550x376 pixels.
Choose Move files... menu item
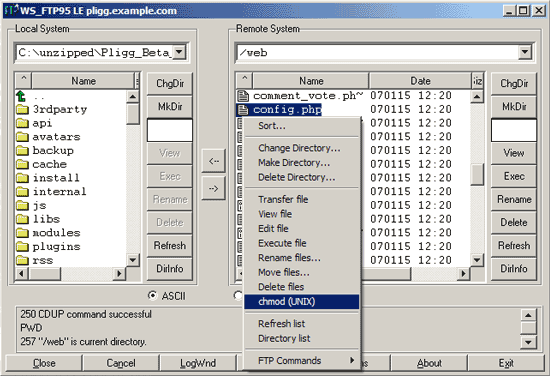302,273
